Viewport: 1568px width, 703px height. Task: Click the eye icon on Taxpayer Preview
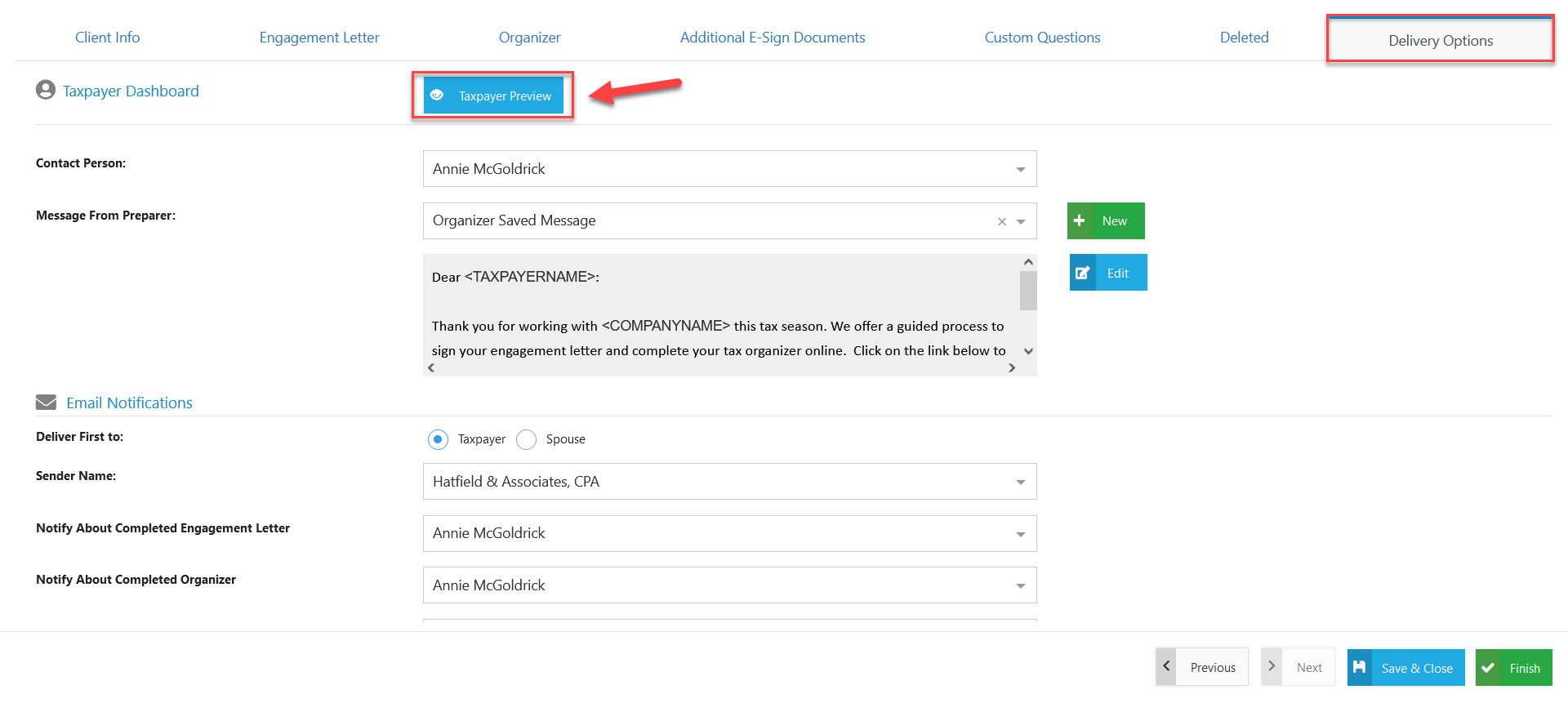click(x=438, y=96)
